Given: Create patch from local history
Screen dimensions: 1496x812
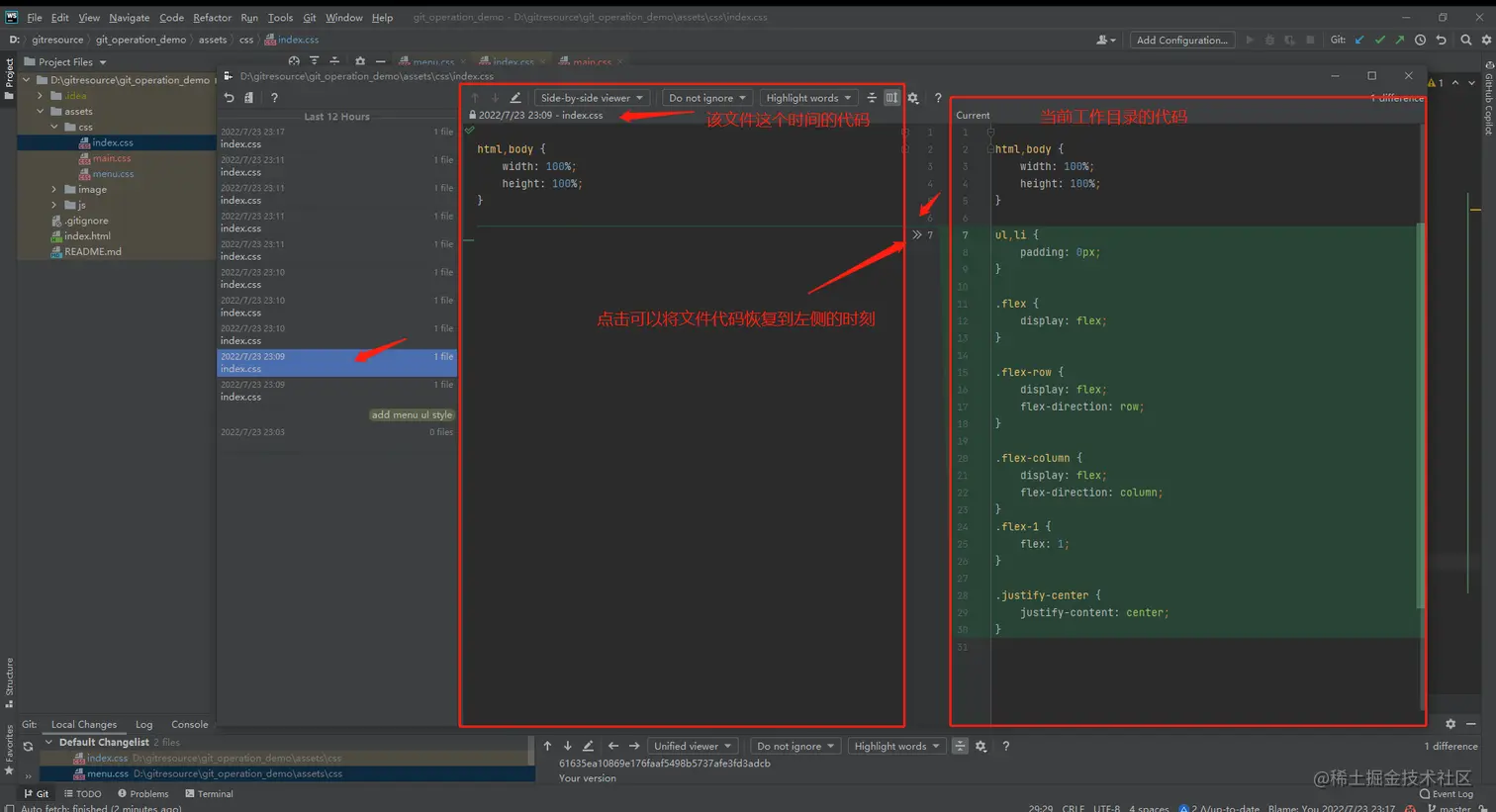Looking at the screenshot, I should [249, 98].
